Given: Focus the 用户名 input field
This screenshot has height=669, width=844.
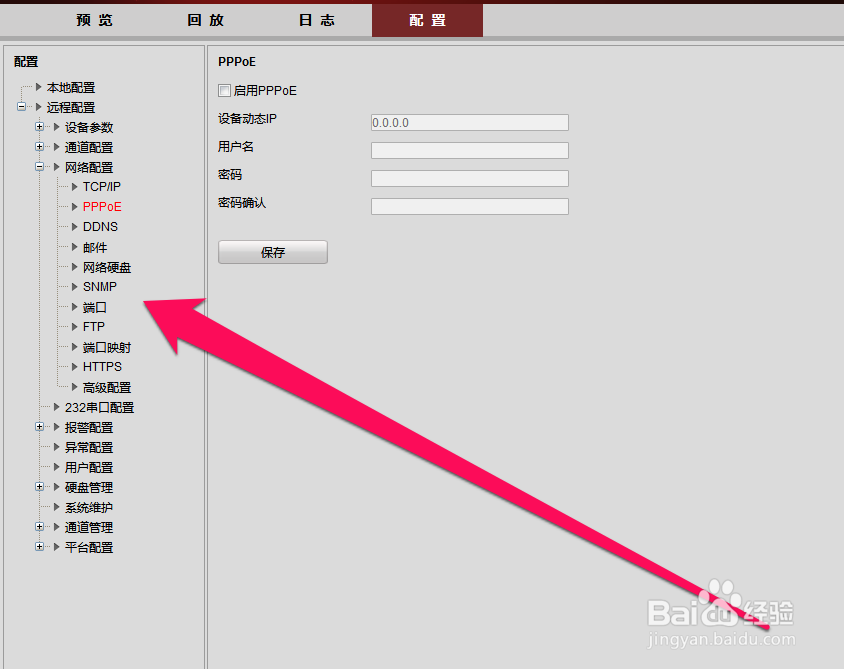Looking at the screenshot, I should click(469, 150).
